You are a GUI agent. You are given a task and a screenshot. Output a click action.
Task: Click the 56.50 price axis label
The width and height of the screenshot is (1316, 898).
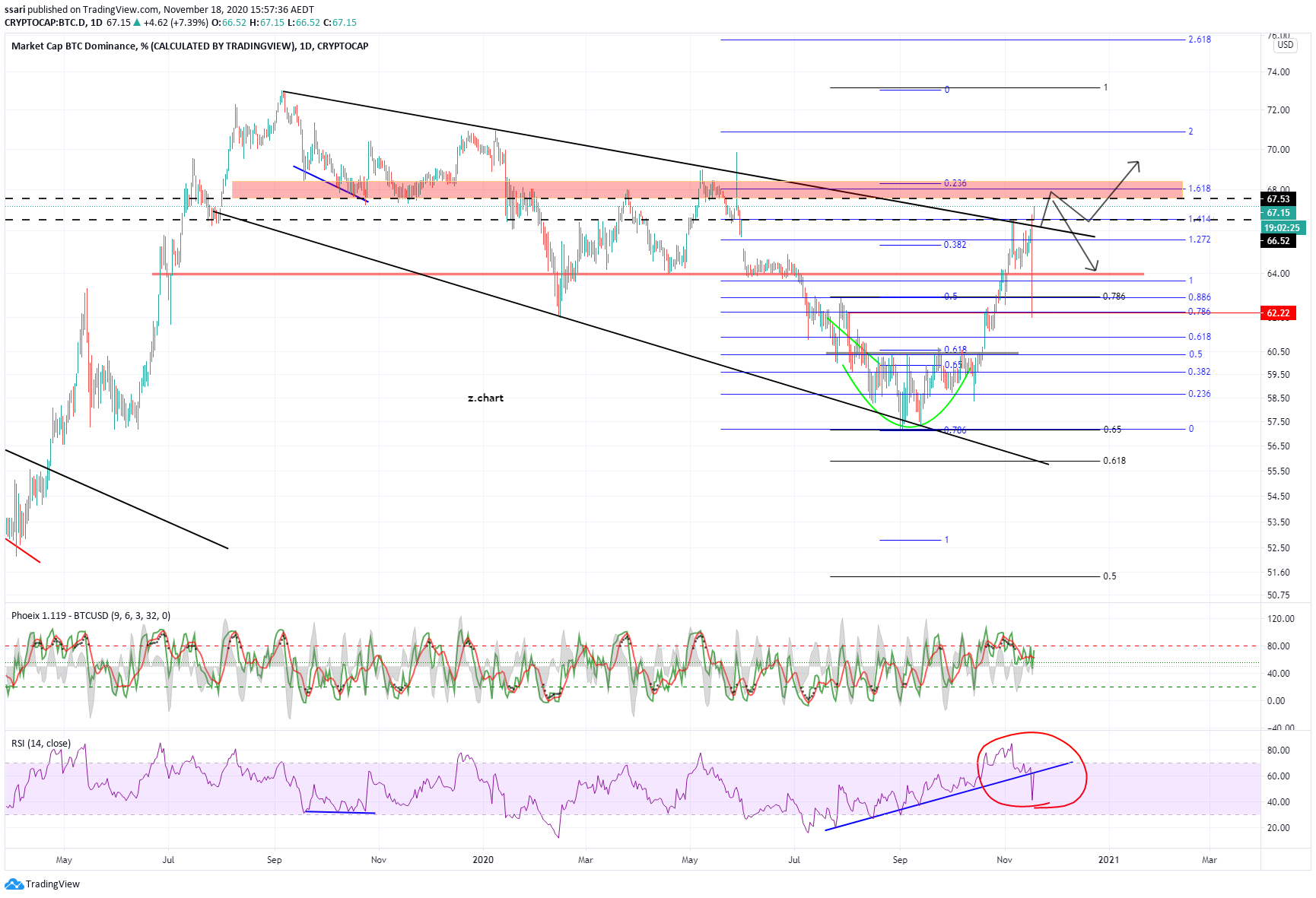tap(1279, 446)
